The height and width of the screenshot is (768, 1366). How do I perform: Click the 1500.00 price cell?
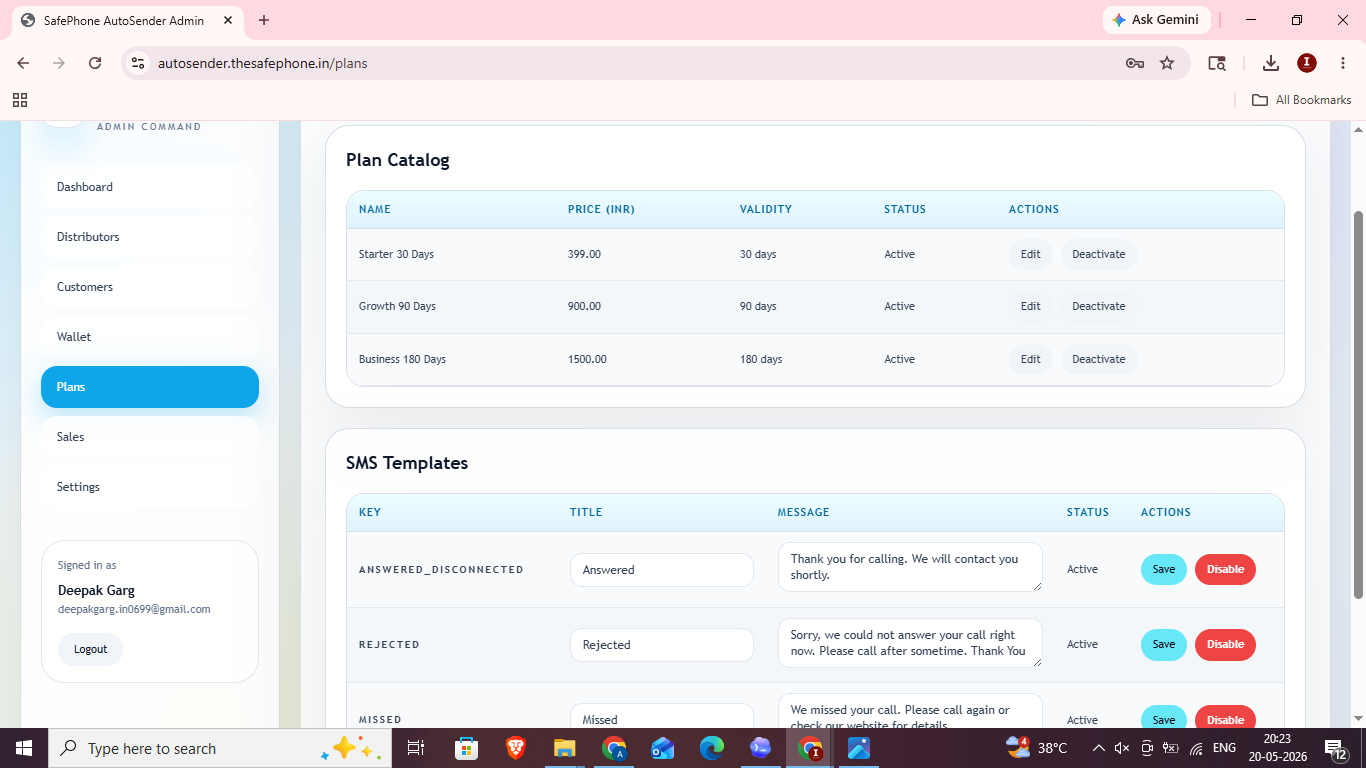click(x=587, y=359)
